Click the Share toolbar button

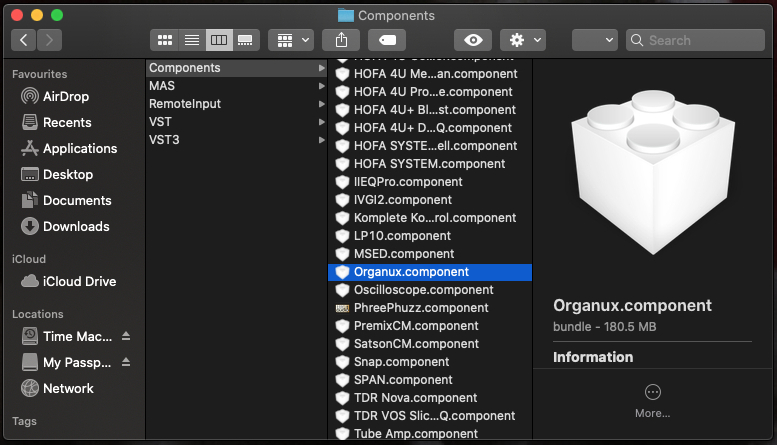(341, 40)
